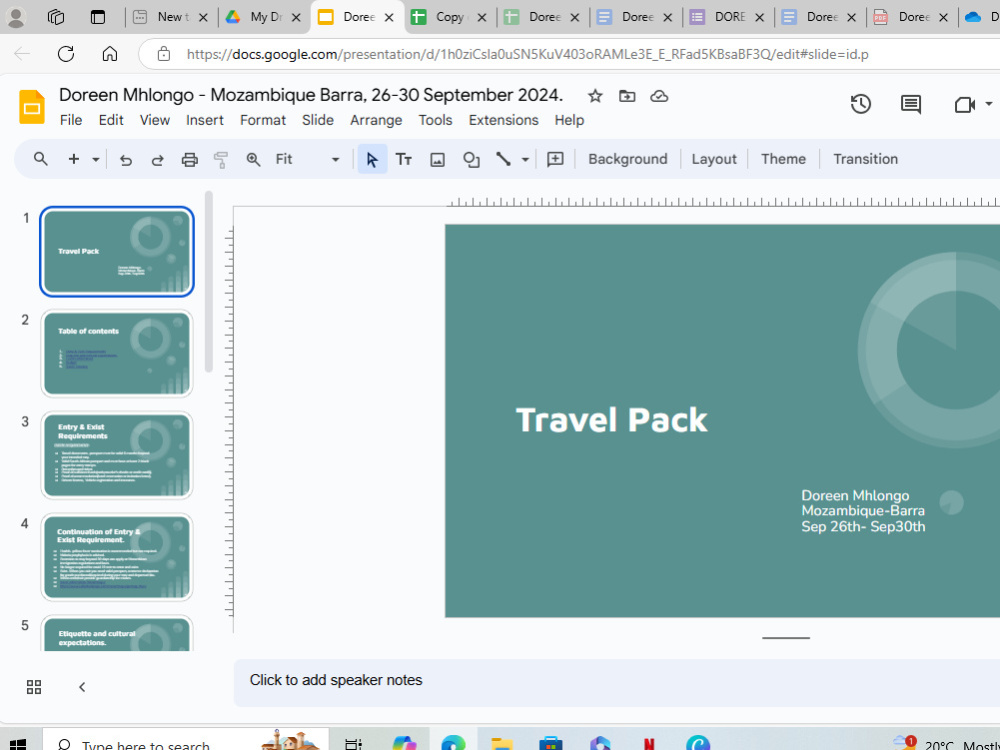The width and height of the screenshot is (1000, 750).
Task: Click the browser home button
Action: (110, 54)
